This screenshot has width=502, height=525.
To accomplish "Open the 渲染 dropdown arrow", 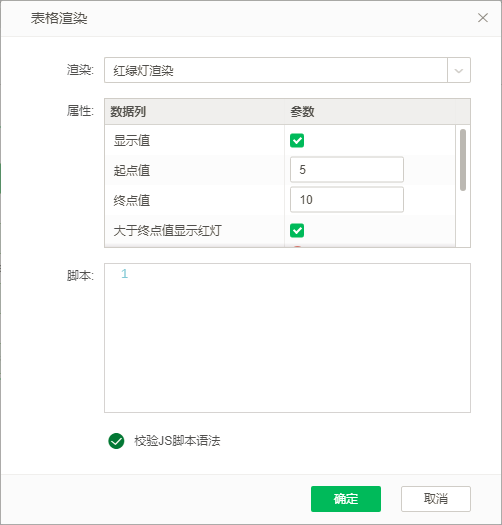I will [x=459, y=70].
